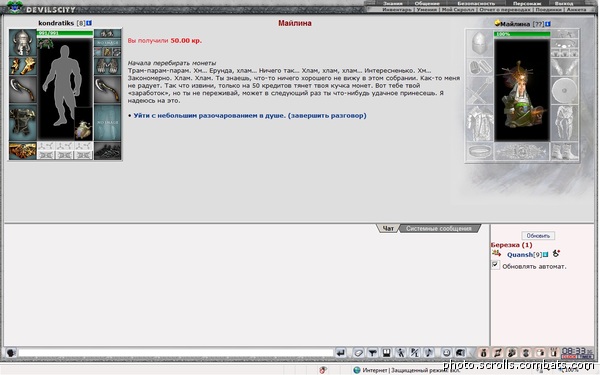Open the Общение menu
This screenshot has height=375, width=600.
pyautogui.click(x=427, y=3)
